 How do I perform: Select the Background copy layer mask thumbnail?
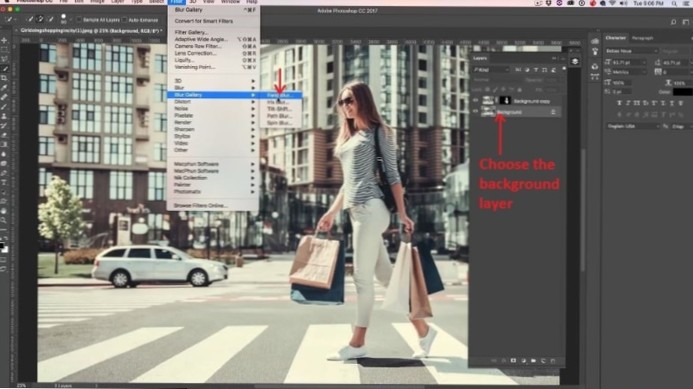[505, 101]
